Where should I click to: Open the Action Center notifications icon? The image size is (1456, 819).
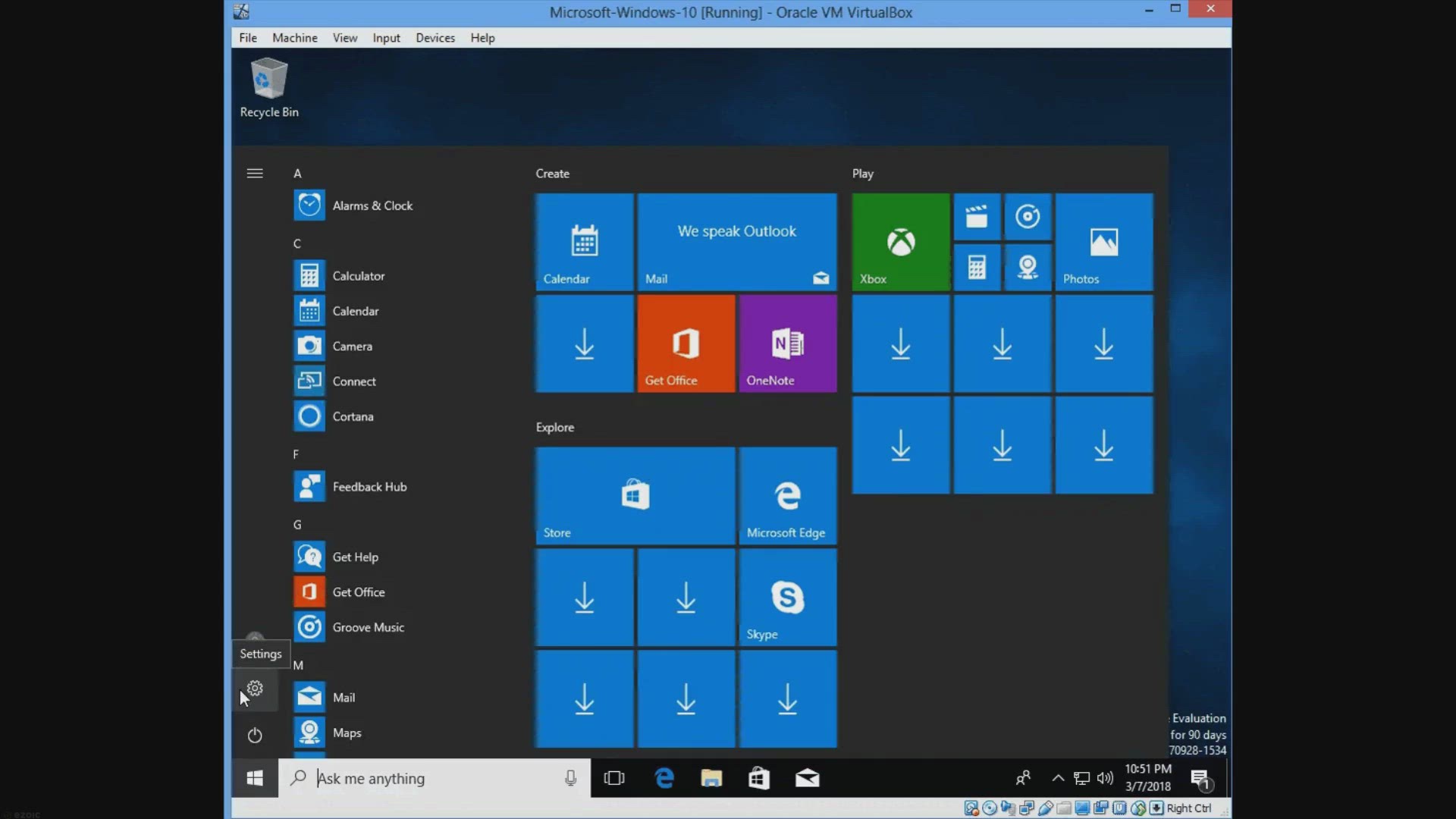1201,779
